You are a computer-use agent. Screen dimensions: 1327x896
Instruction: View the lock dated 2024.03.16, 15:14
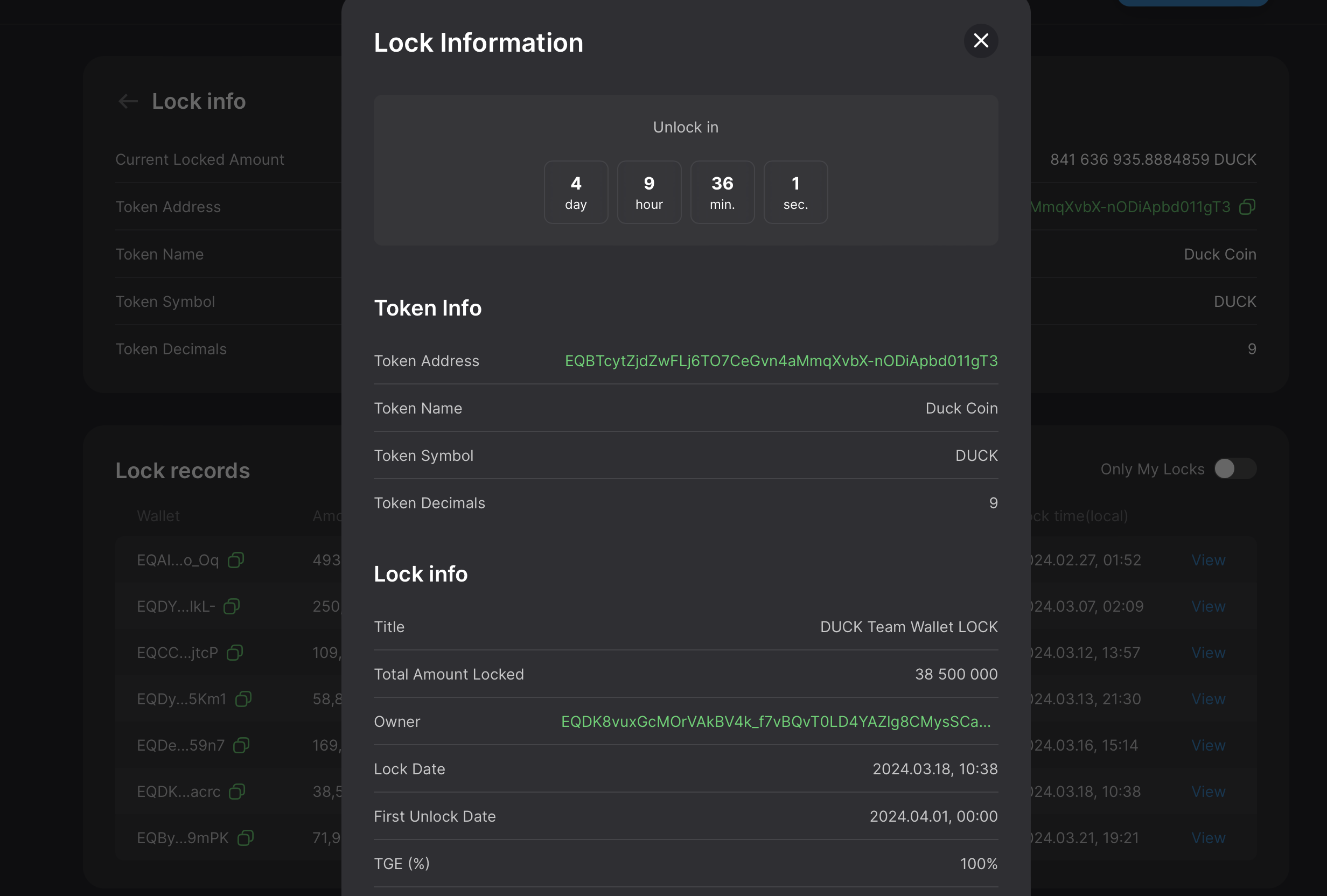tap(1207, 745)
